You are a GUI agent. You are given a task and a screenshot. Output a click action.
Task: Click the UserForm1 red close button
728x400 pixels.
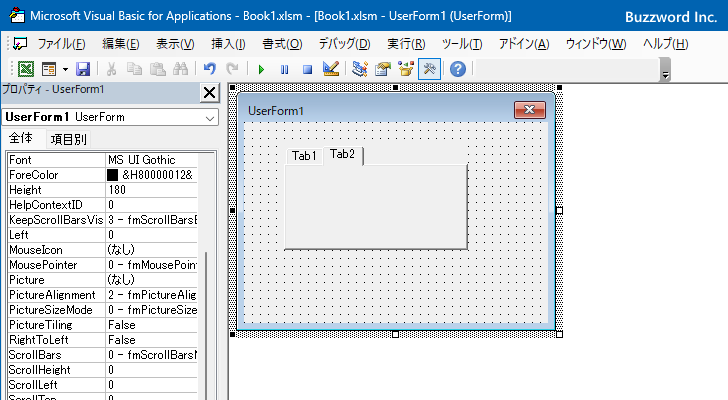(530, 110)
